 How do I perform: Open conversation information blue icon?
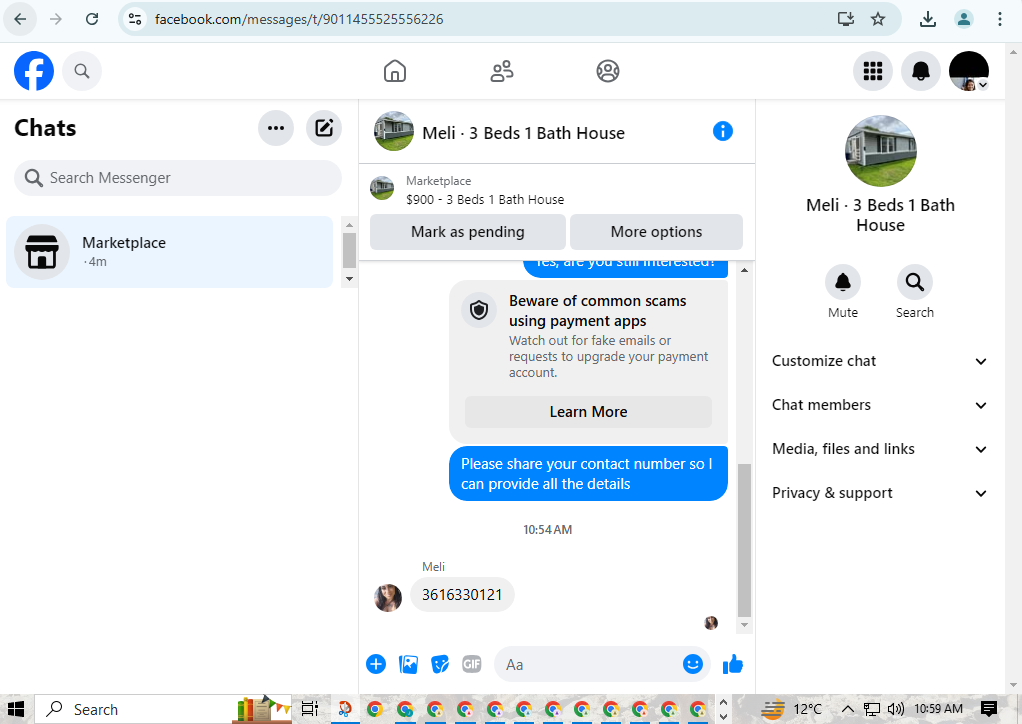pyautogui.click(x=723, y=132)
